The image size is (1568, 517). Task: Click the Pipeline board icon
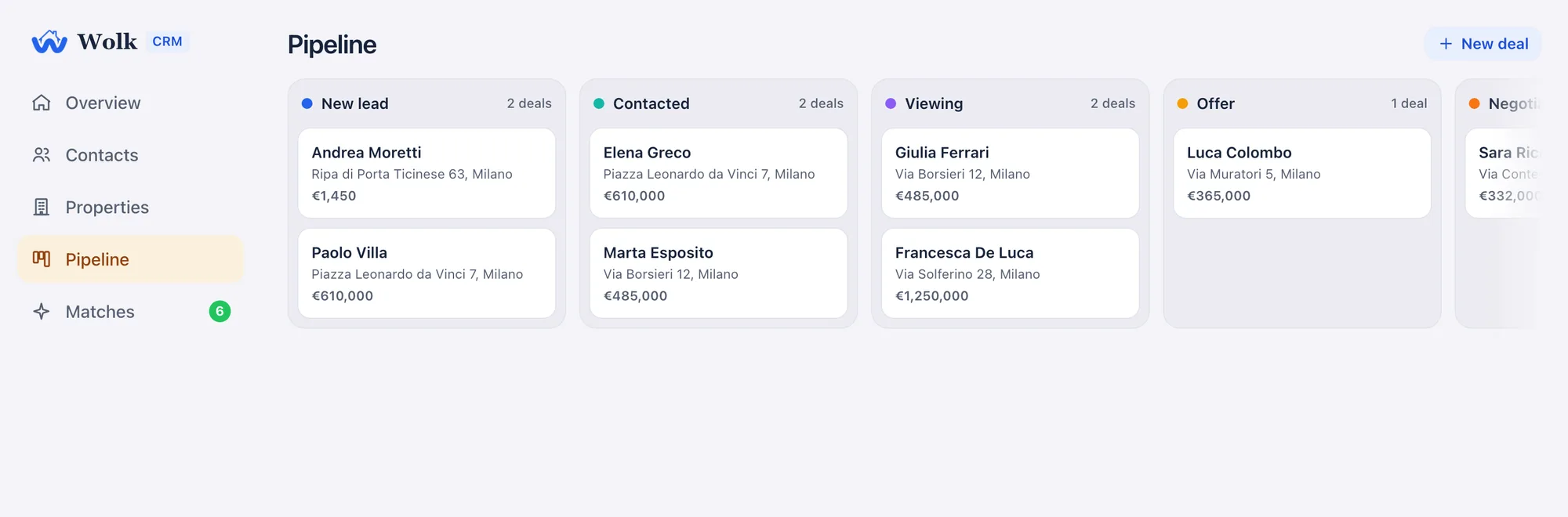(x=42, y=259)
